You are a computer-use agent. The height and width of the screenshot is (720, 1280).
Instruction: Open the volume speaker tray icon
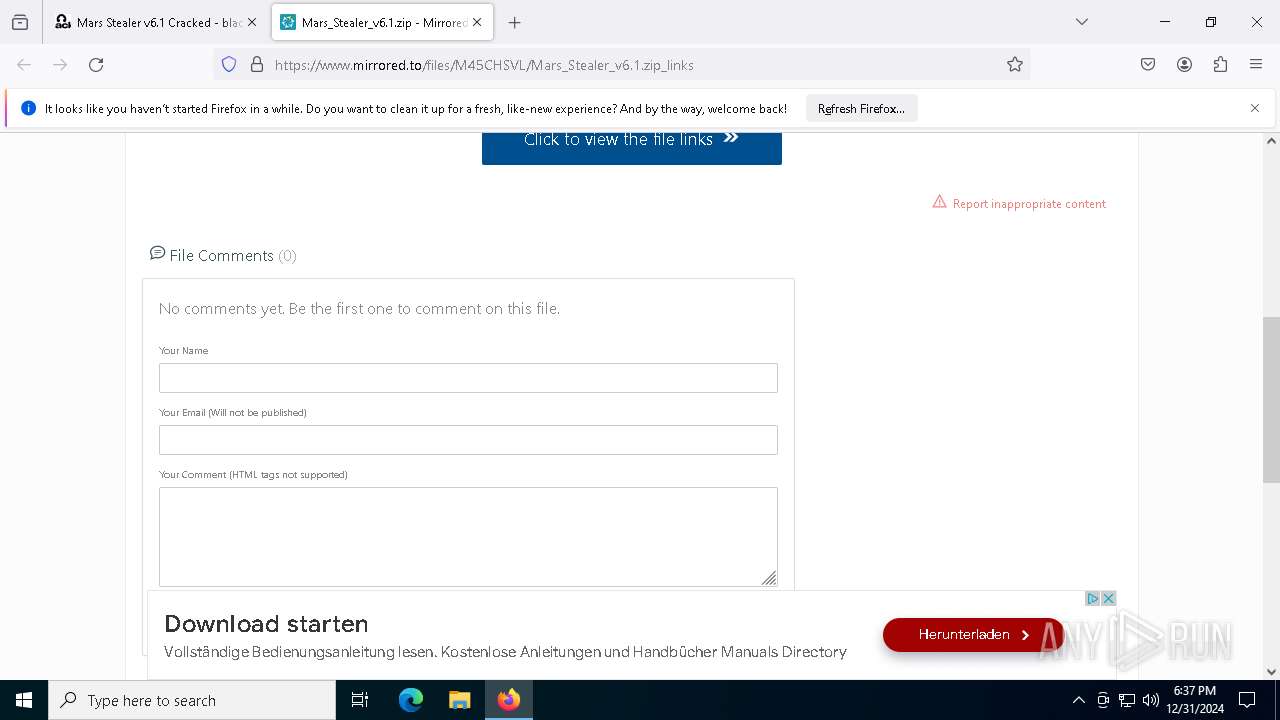point(1151,700)
